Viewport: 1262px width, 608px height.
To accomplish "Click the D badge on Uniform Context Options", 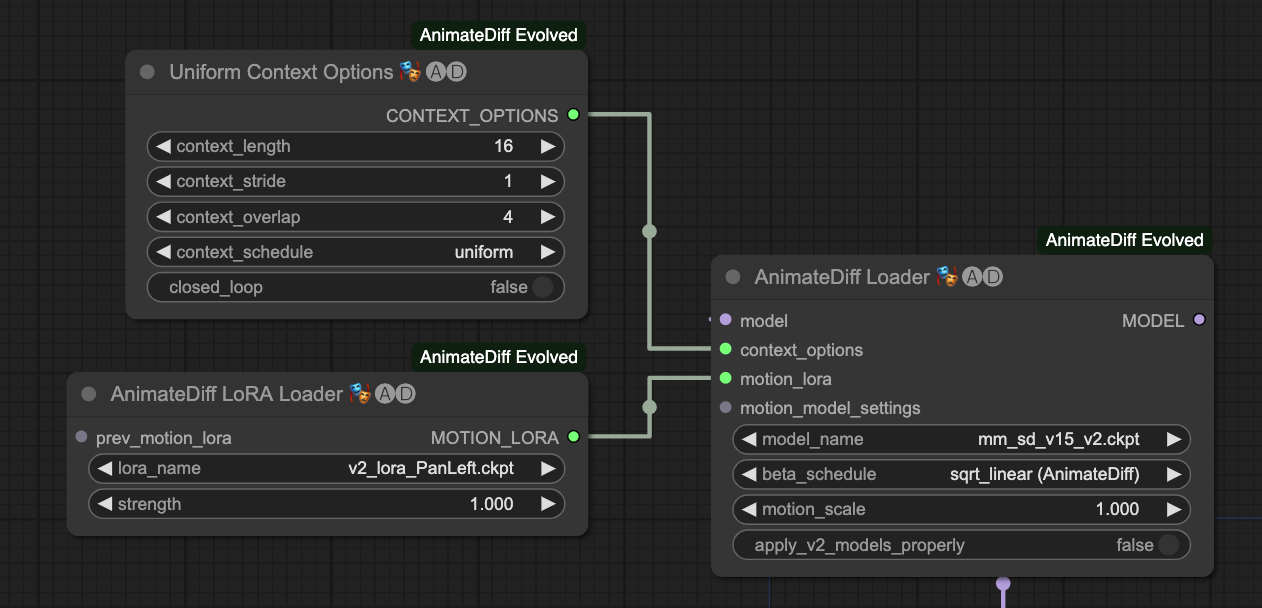I will coord(458,72).
